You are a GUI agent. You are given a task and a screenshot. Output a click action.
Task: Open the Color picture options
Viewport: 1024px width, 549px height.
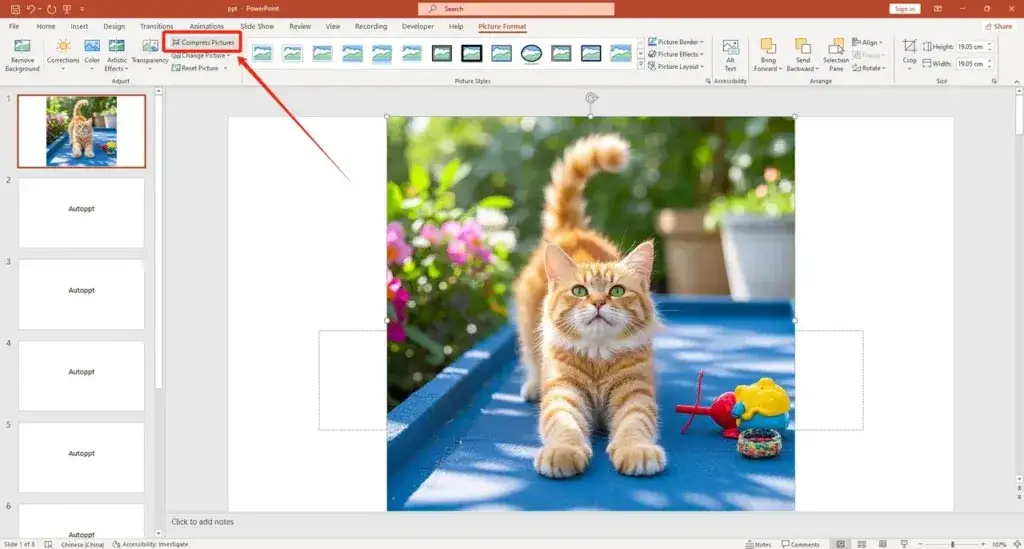92,55
